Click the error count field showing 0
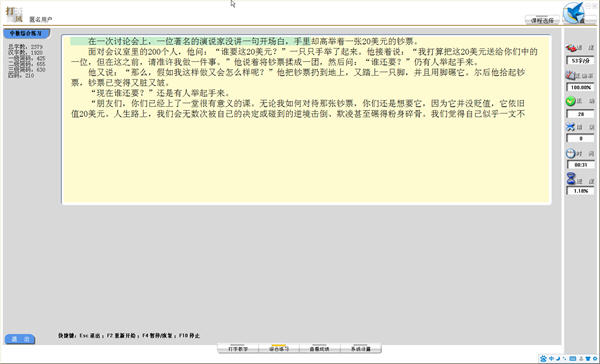 tap(580, 139)
